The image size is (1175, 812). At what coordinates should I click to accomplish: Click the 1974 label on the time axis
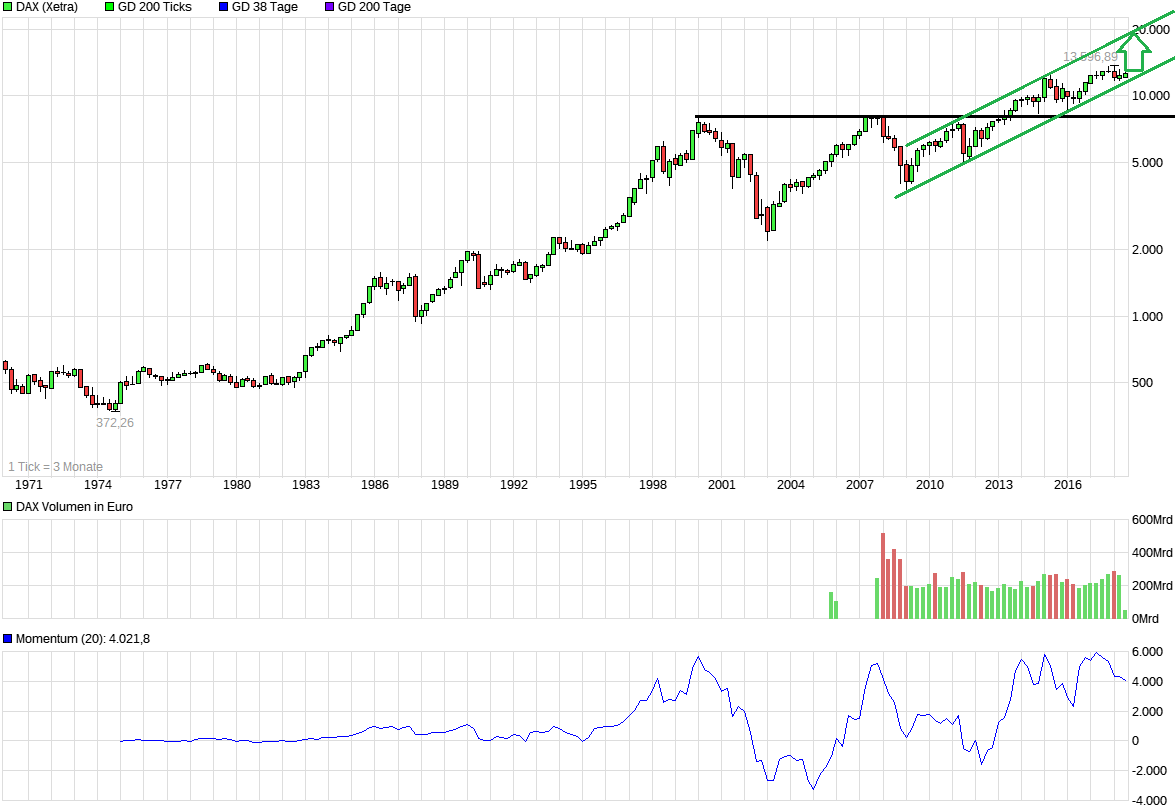97,485
